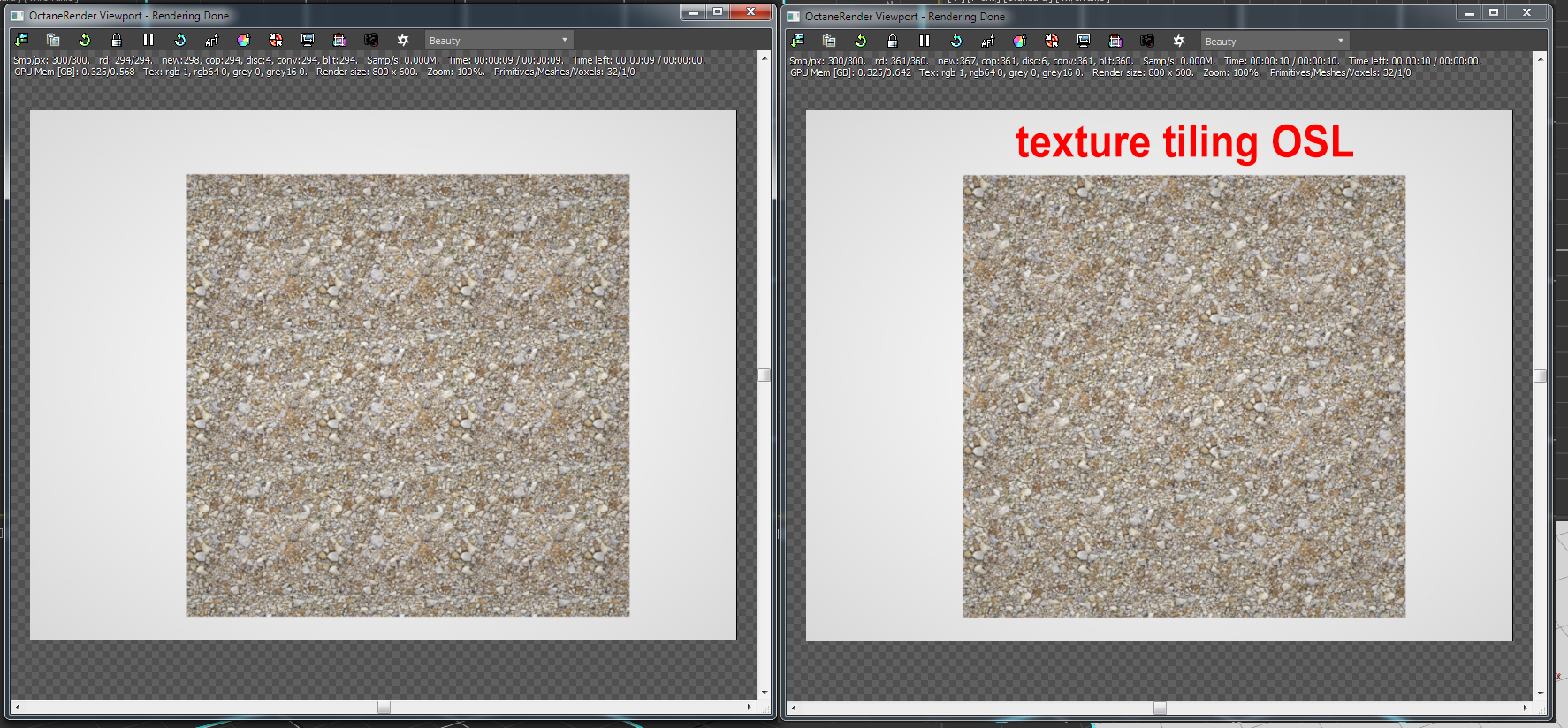Pause rendering in the left viewport
1568x728 pixels.
[x=148, y=40]
